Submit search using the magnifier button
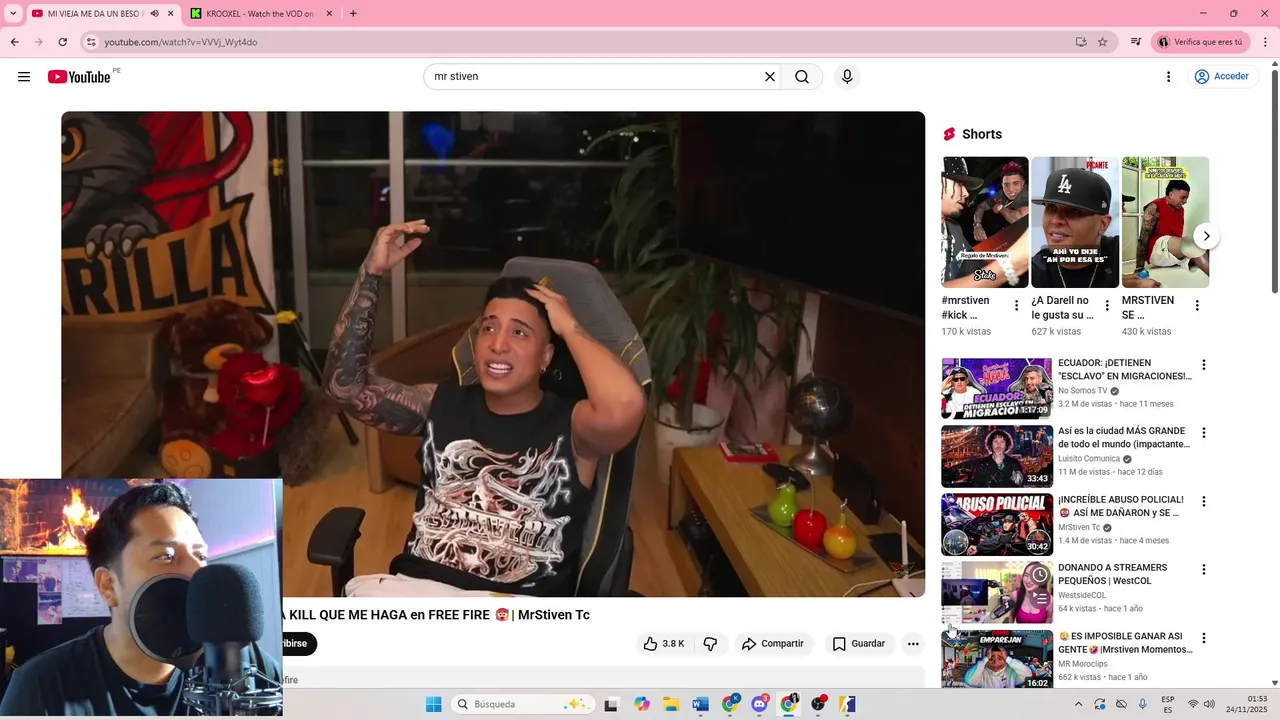The width and height of the screenshot is (1280, 720). coord(802,77)
